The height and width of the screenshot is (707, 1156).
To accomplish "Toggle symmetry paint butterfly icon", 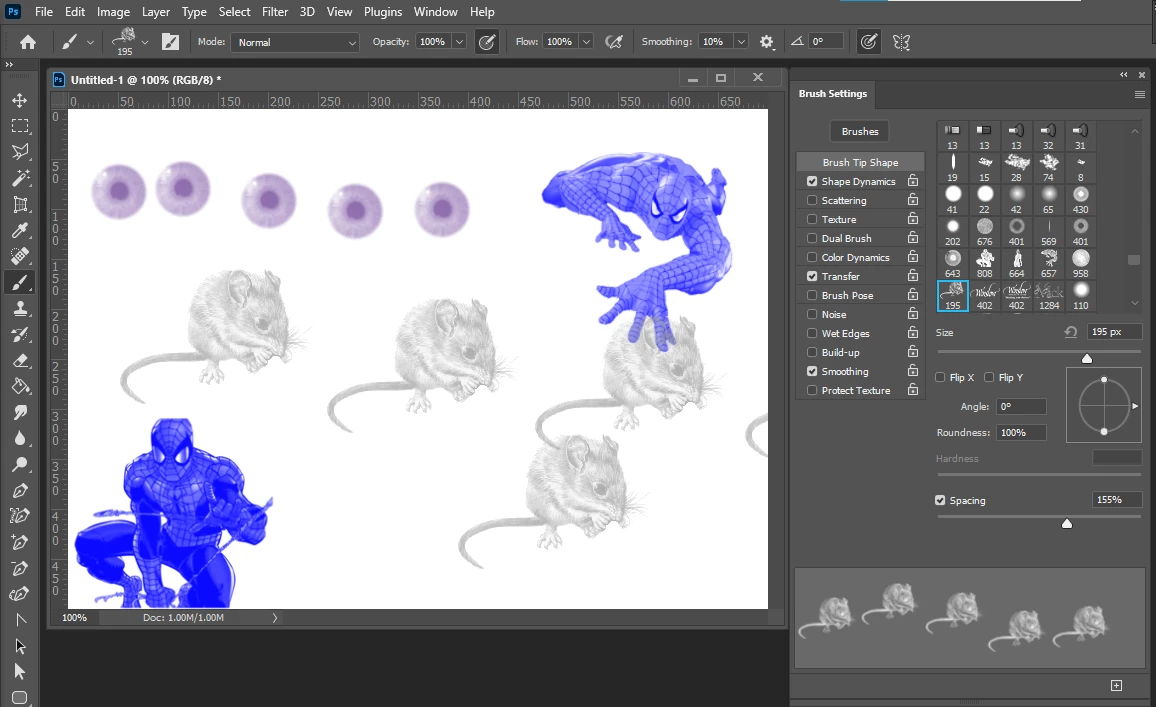I will coord(901,42).
